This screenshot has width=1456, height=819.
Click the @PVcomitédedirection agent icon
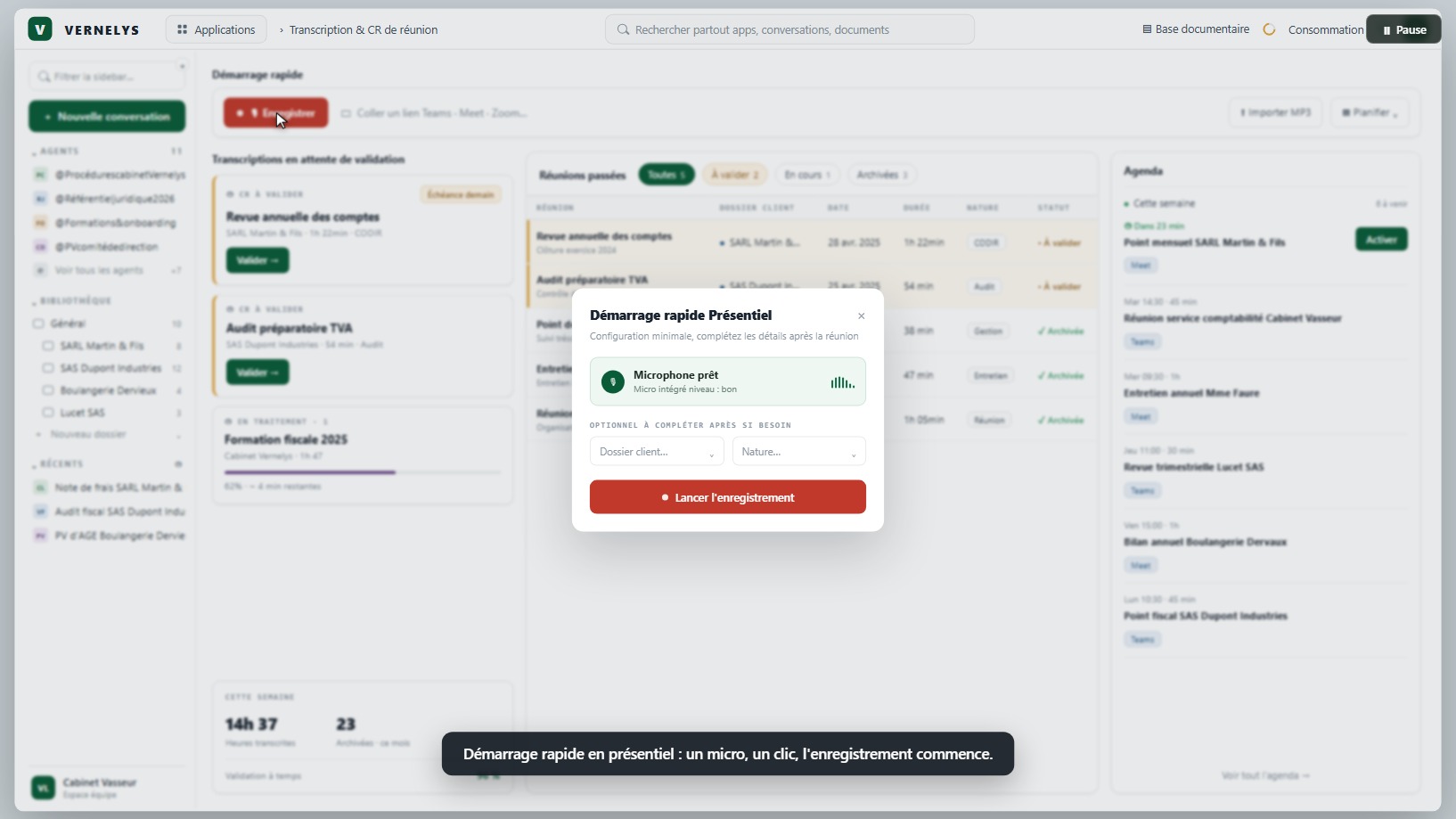[x=40, y=247]
